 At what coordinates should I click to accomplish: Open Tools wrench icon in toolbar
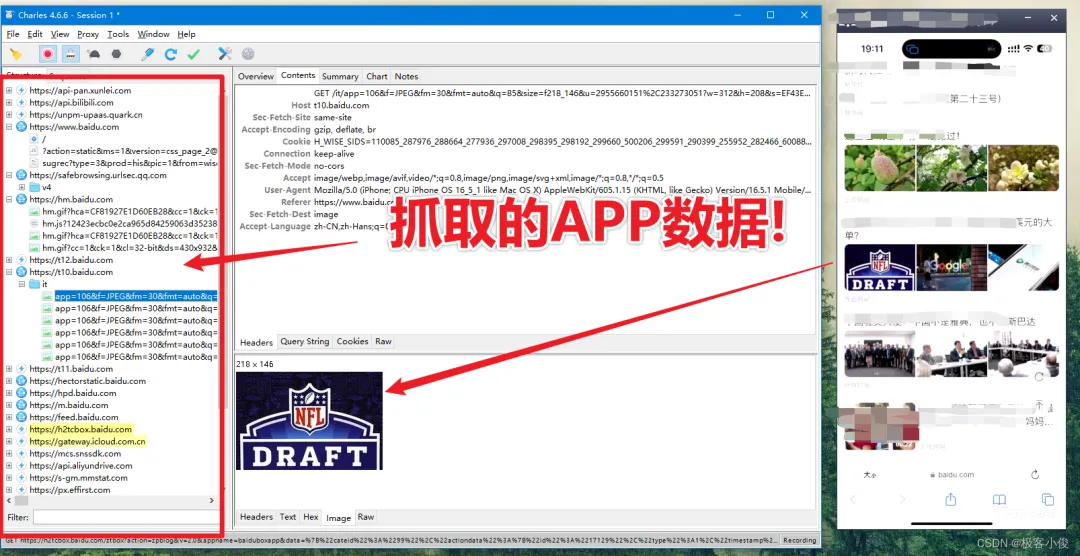225,54
